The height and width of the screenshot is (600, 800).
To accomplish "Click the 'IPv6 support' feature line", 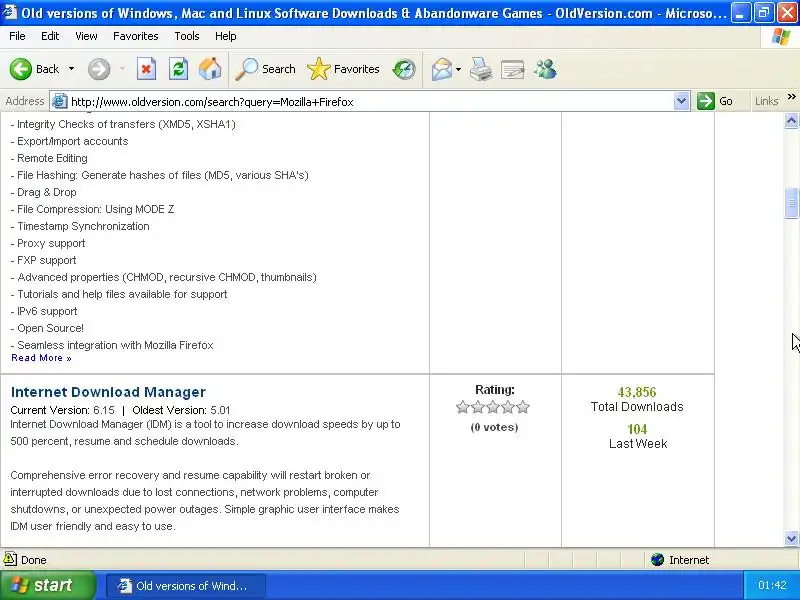I will [x=44, y=311].
